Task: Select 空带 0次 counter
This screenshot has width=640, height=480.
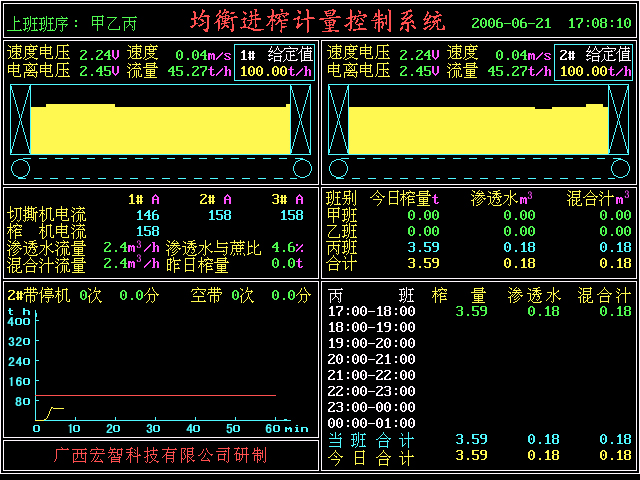Action: (222, 295)
